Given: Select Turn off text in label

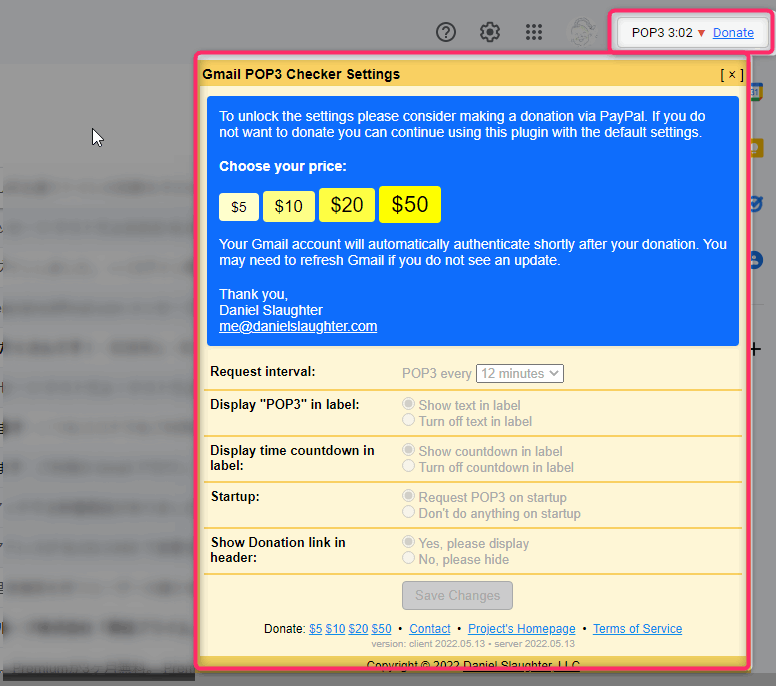Looking at the screenshot, I should click(x=408, y=420).
